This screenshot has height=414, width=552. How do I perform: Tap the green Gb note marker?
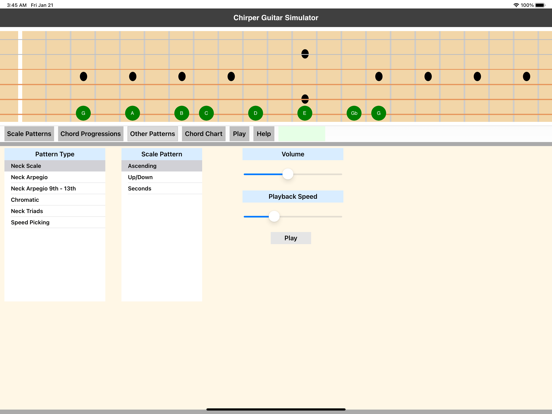pos(354,113)
